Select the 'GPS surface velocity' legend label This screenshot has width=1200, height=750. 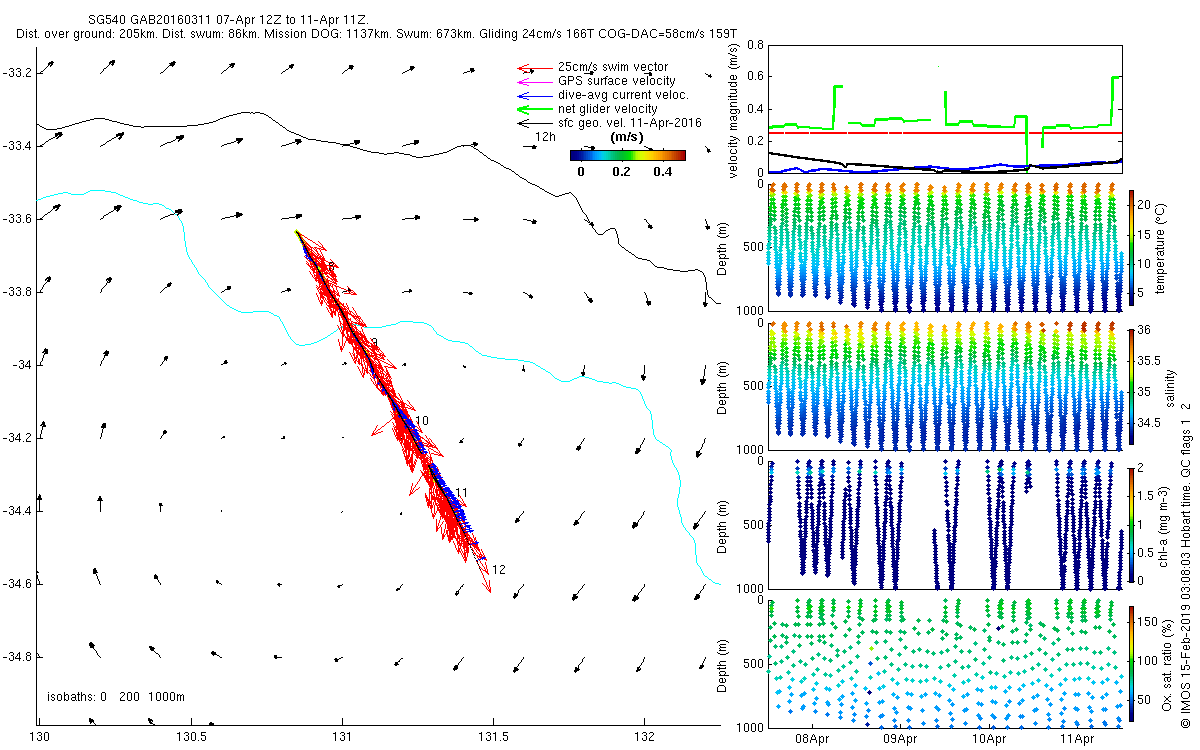pyautogui.click(x=617, y=81)
